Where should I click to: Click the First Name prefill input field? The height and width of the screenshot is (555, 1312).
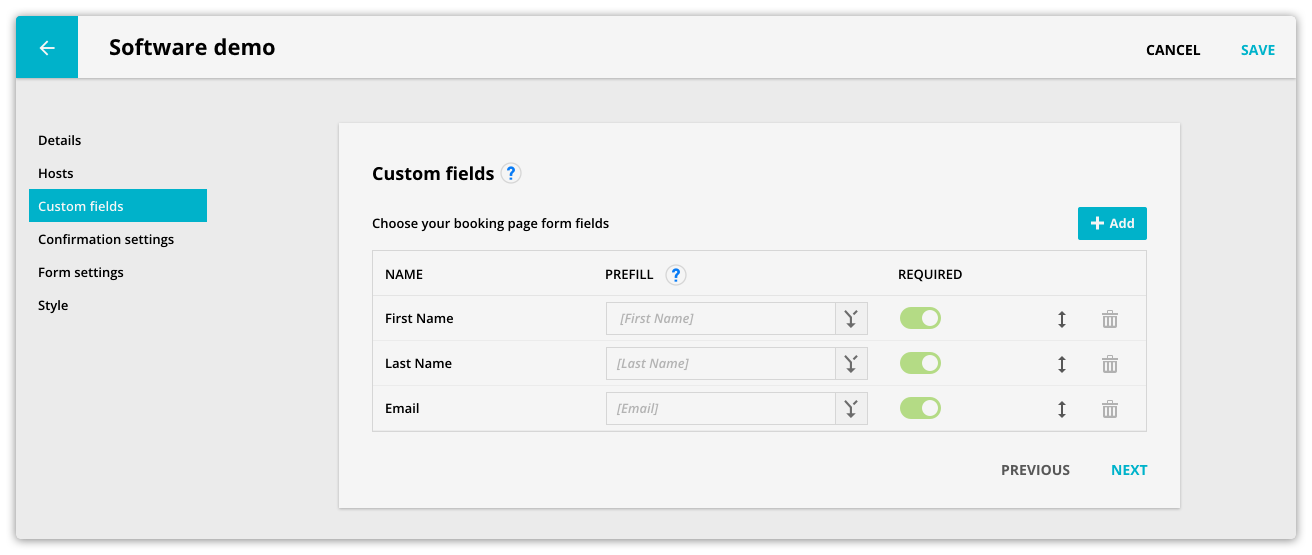[721, 319]
